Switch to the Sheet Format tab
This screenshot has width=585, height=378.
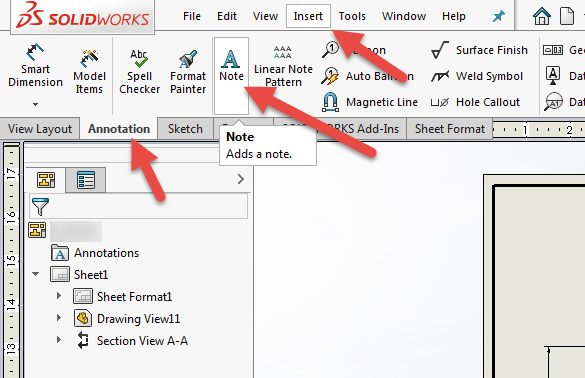tap(450, 129)
